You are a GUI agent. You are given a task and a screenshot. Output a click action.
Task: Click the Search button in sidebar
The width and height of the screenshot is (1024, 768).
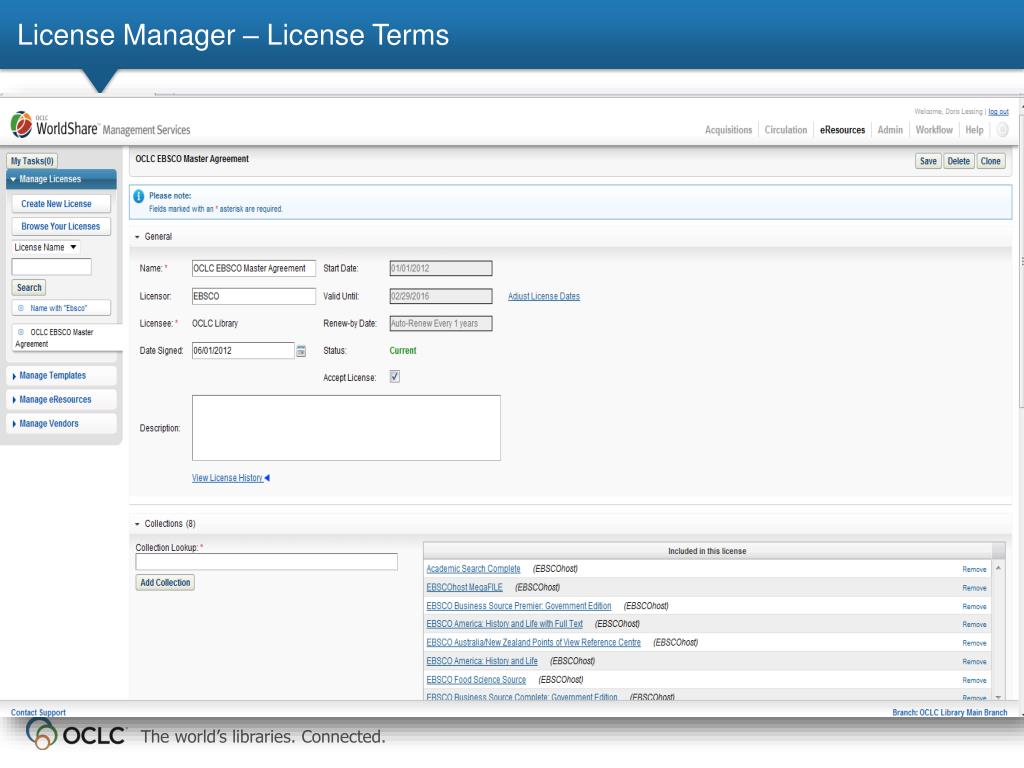click(x=29, y=287)
